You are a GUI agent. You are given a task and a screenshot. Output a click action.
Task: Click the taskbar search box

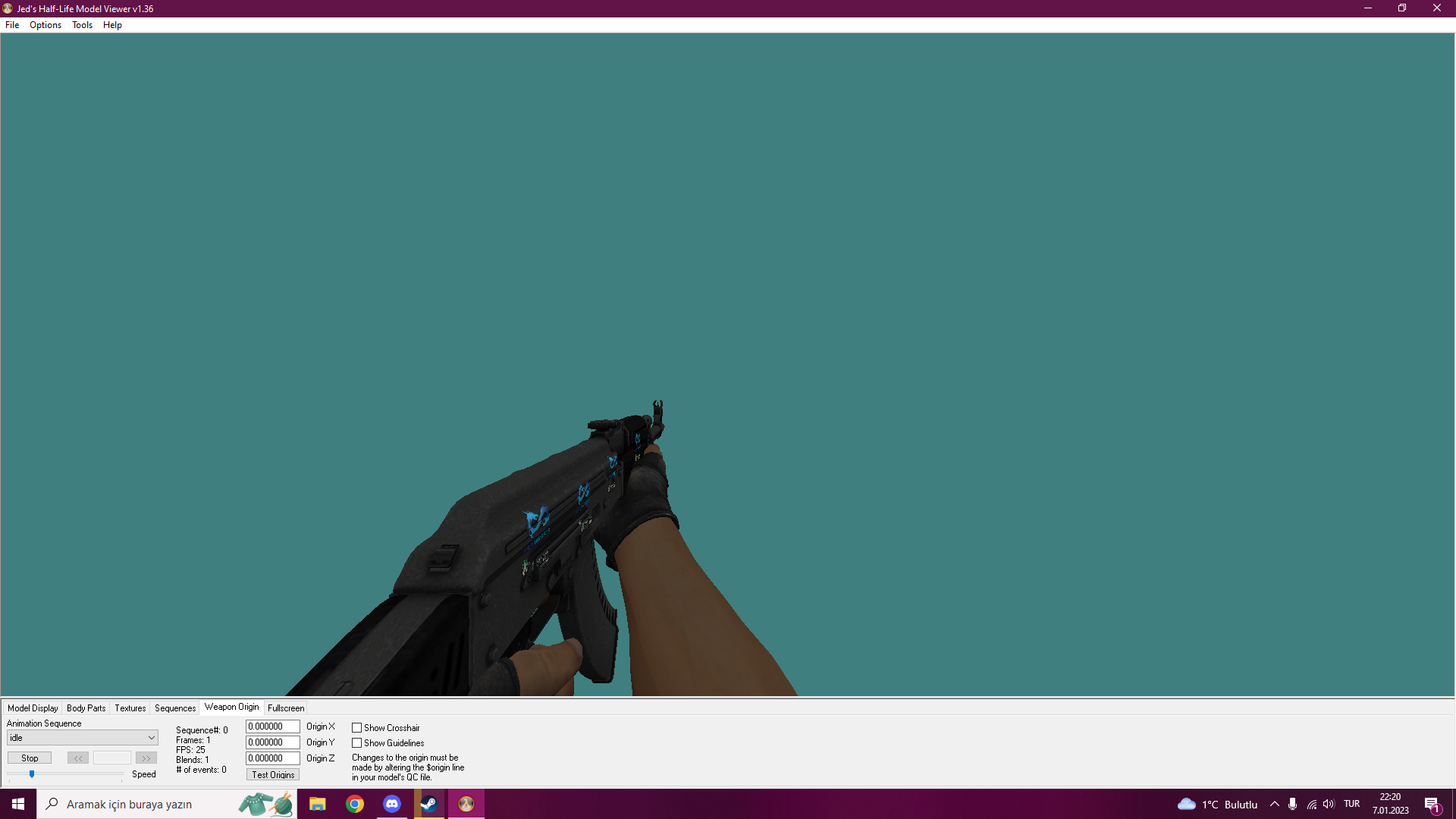[x=167, y=804]
